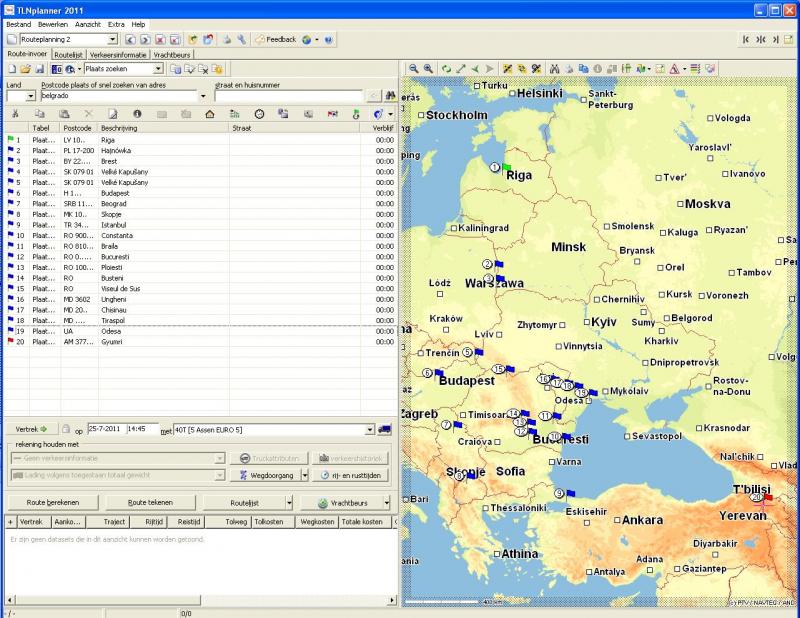Open the Land country dropdown

(31, 96)
